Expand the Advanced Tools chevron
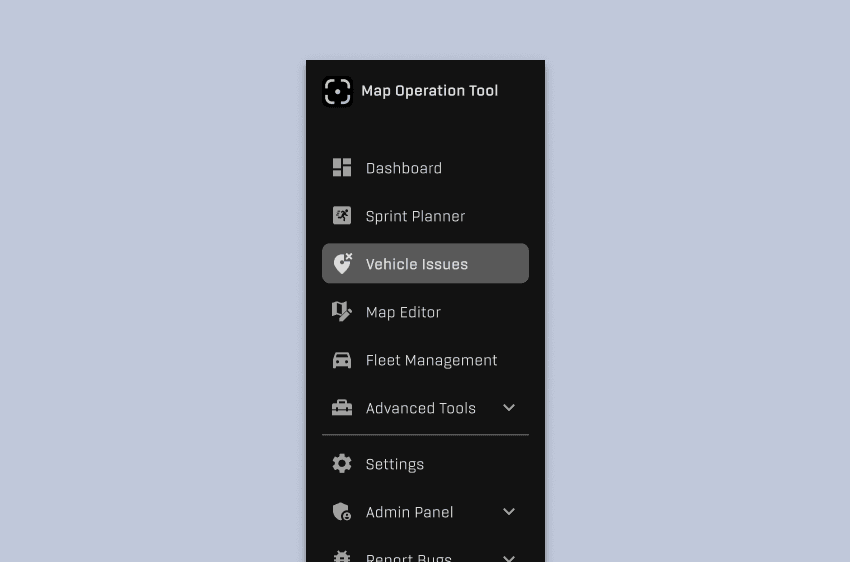Image resolution: width=850 pixels, height=562 pixels. click(x=508, y=408)
